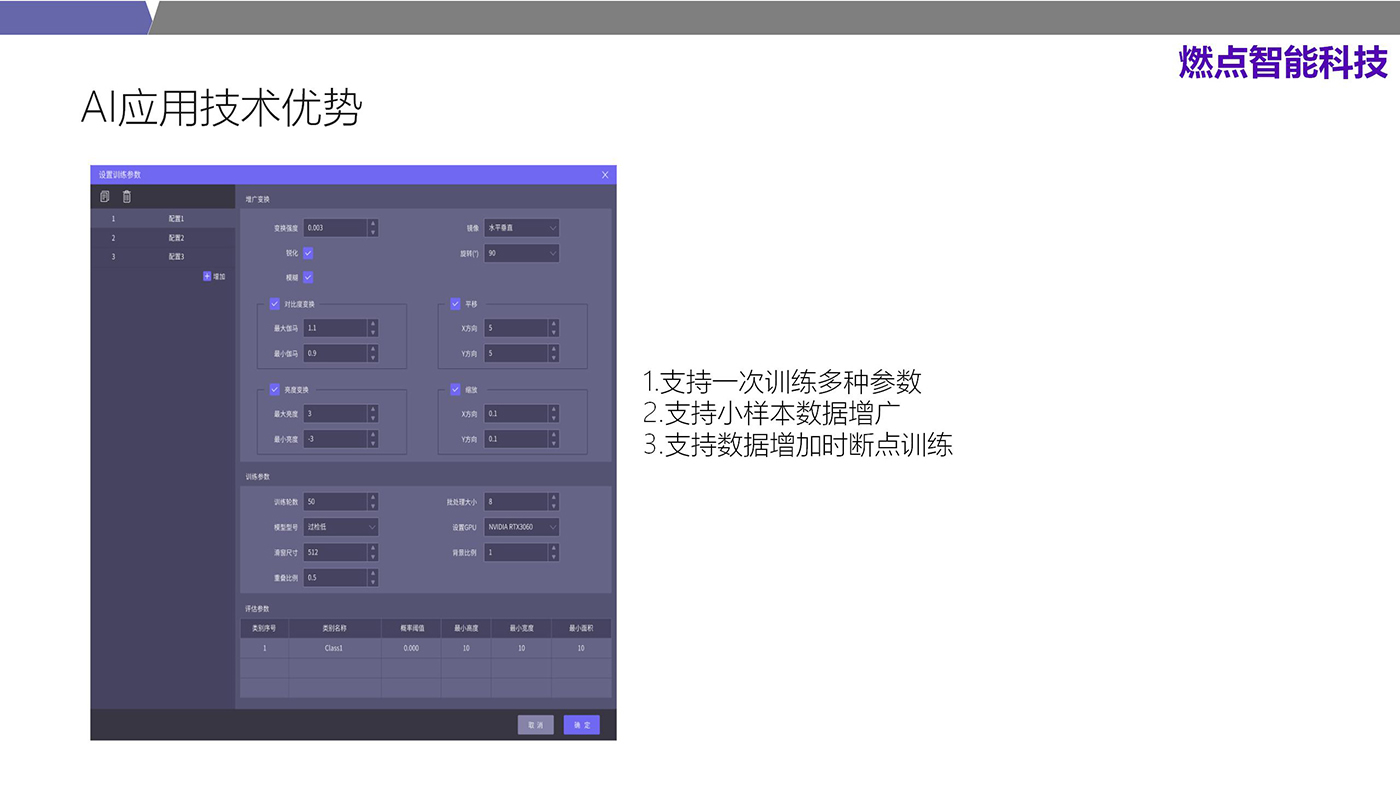Toggle the 平移 group checkbox
This screenshot has width=1400, height=787.
[x=455, y=304]
